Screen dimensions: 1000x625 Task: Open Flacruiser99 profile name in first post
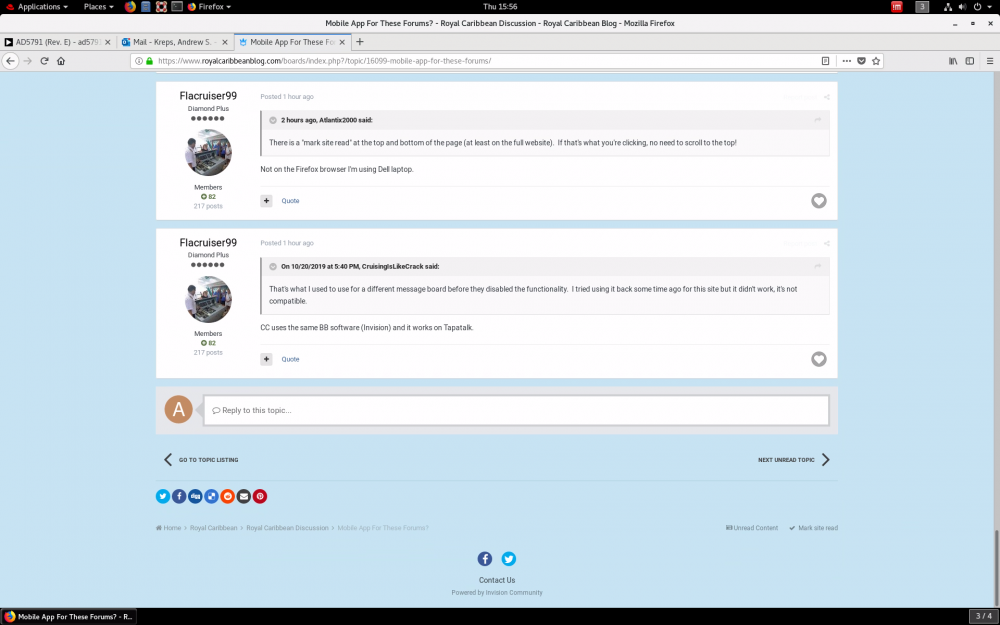pyautogui.click(x=208, y=96)
